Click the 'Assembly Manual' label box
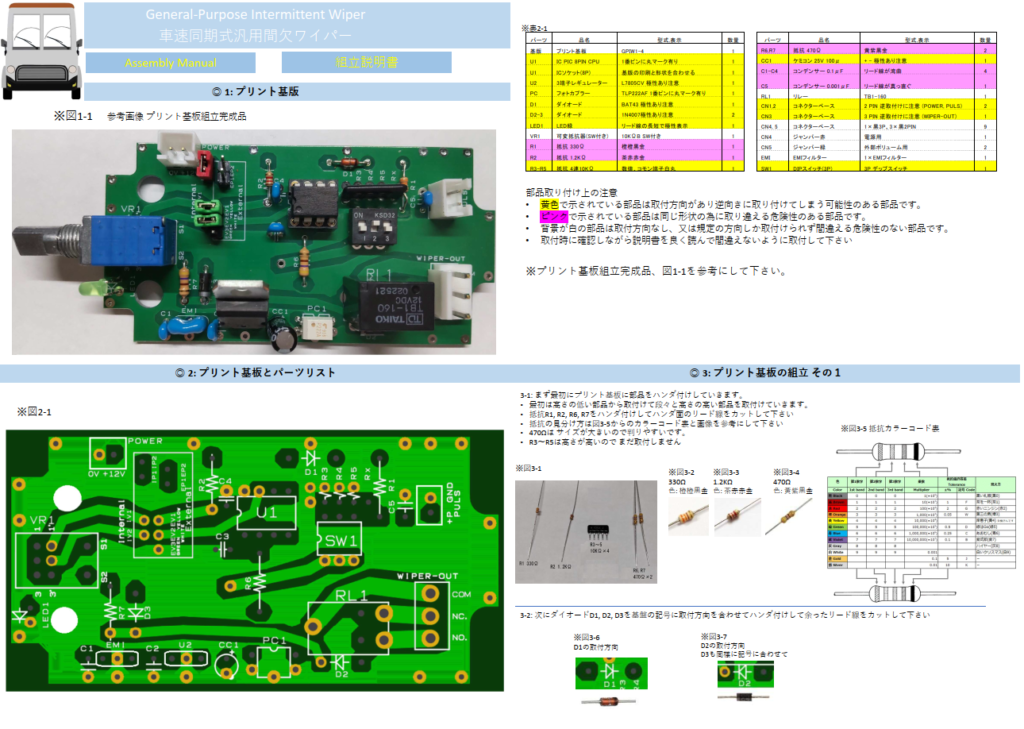Viewport: 1024px width, 729px height. coord(170,63)
